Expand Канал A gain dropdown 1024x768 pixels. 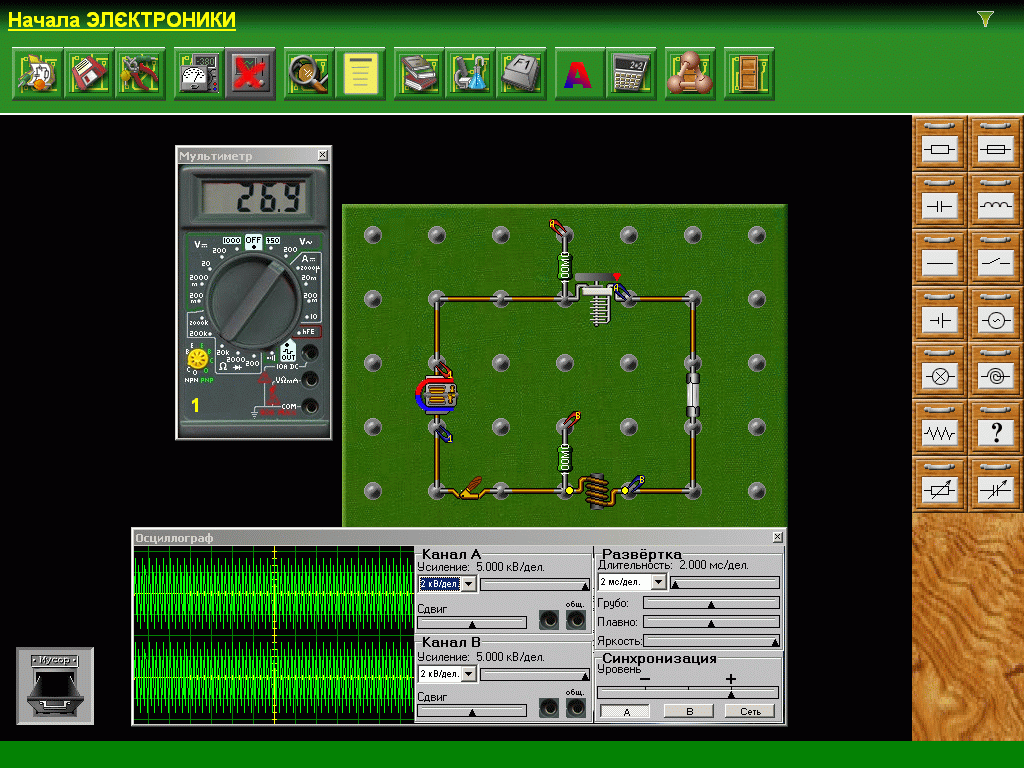(468, 584)
